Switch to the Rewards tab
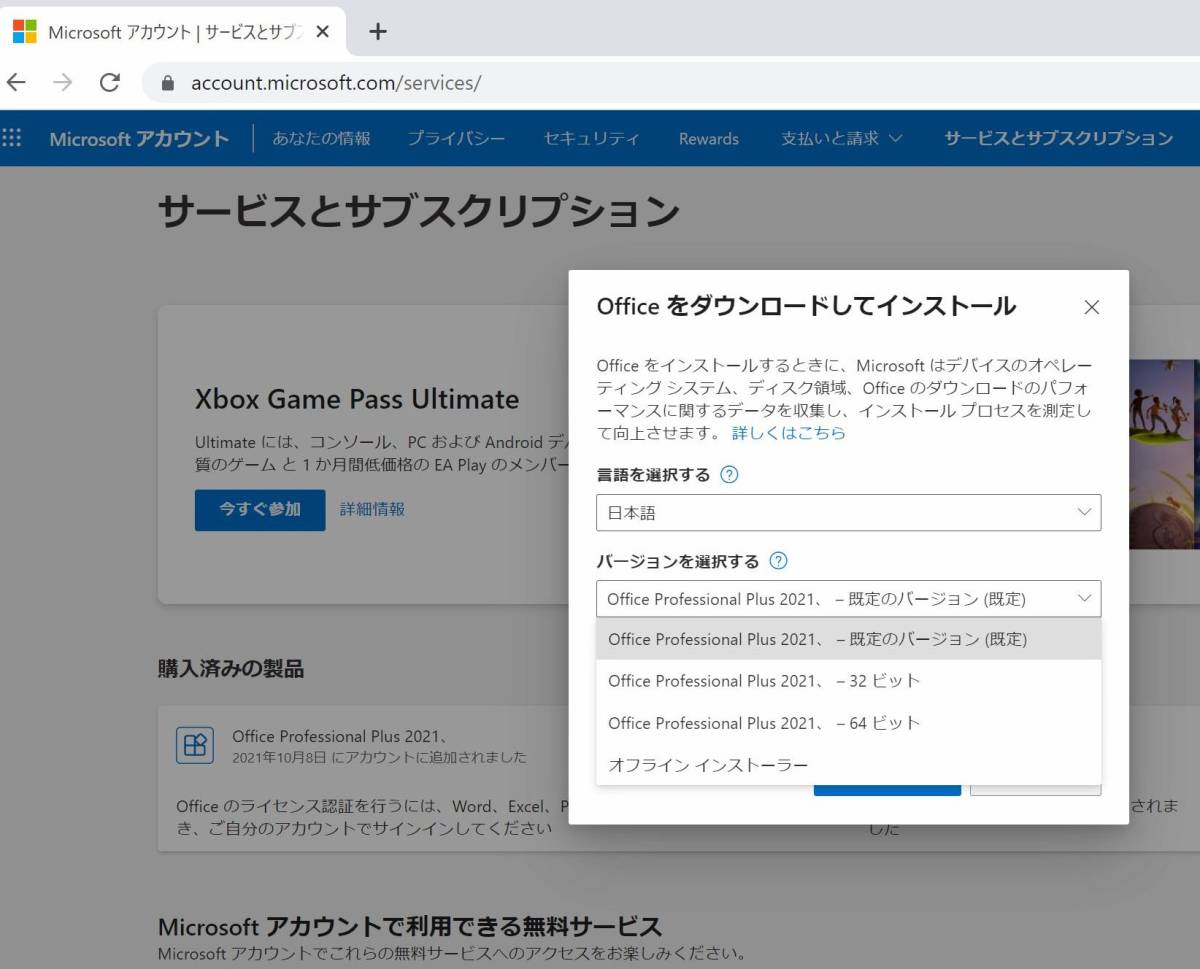This screenshot has height=969, width=1200. [709, 139]
